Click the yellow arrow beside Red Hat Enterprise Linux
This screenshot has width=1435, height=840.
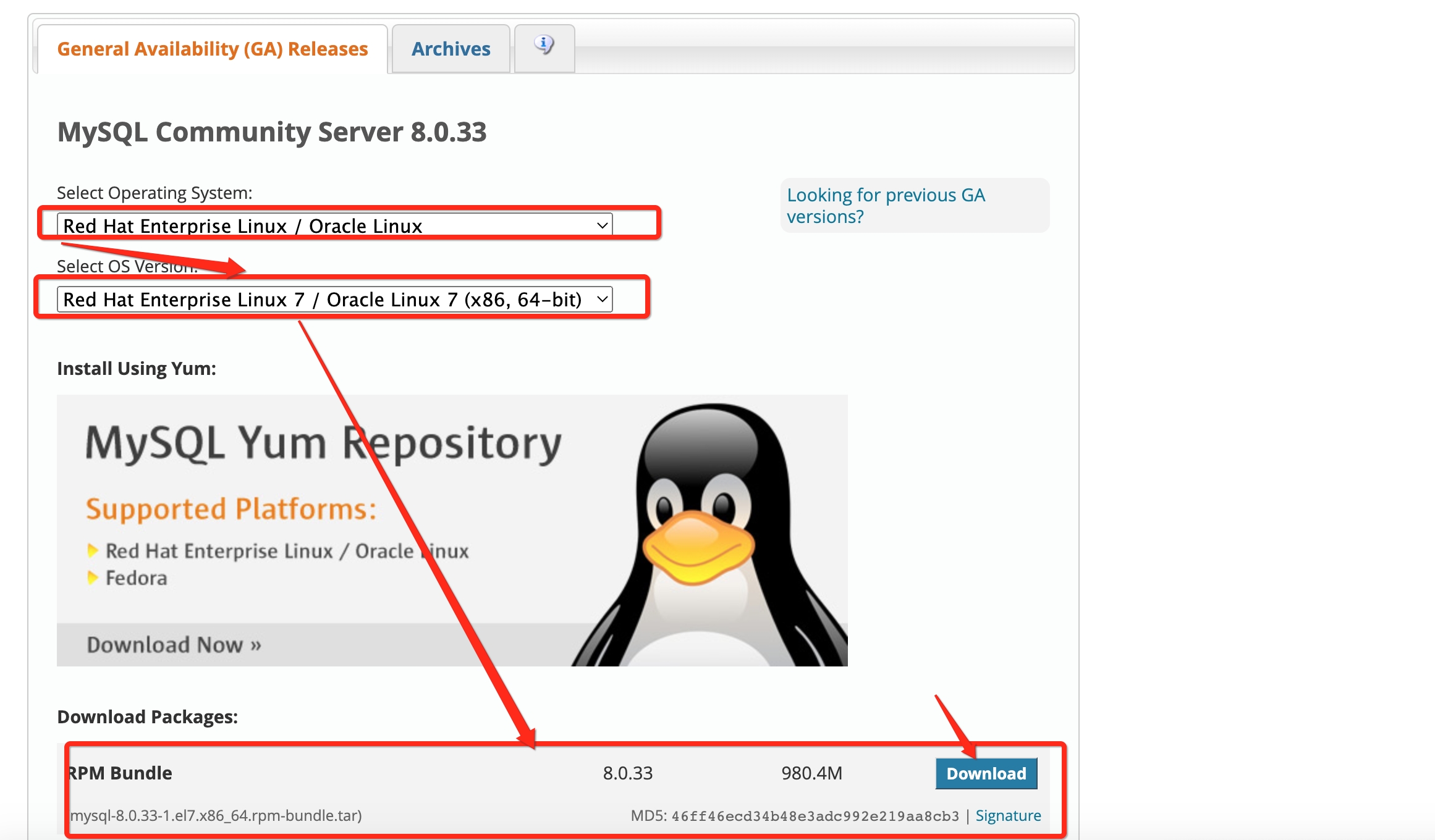point(94,550)
